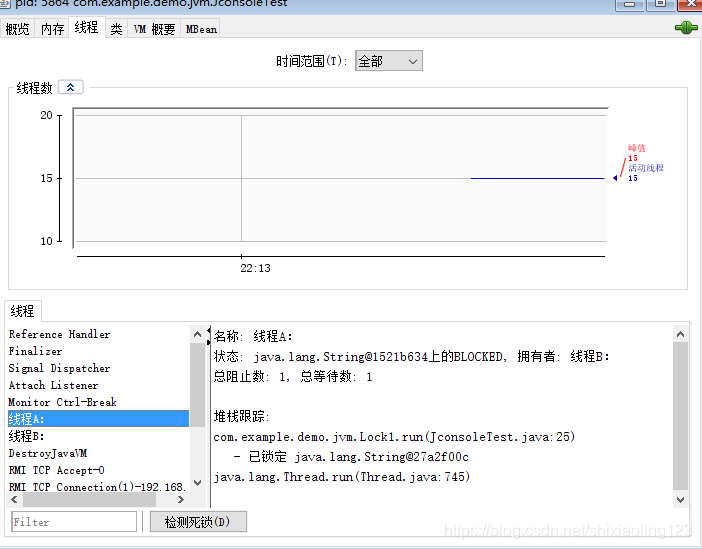702x549 pixels.
Task: Click thread list scroll down arrow
Action: pos(197,483)
